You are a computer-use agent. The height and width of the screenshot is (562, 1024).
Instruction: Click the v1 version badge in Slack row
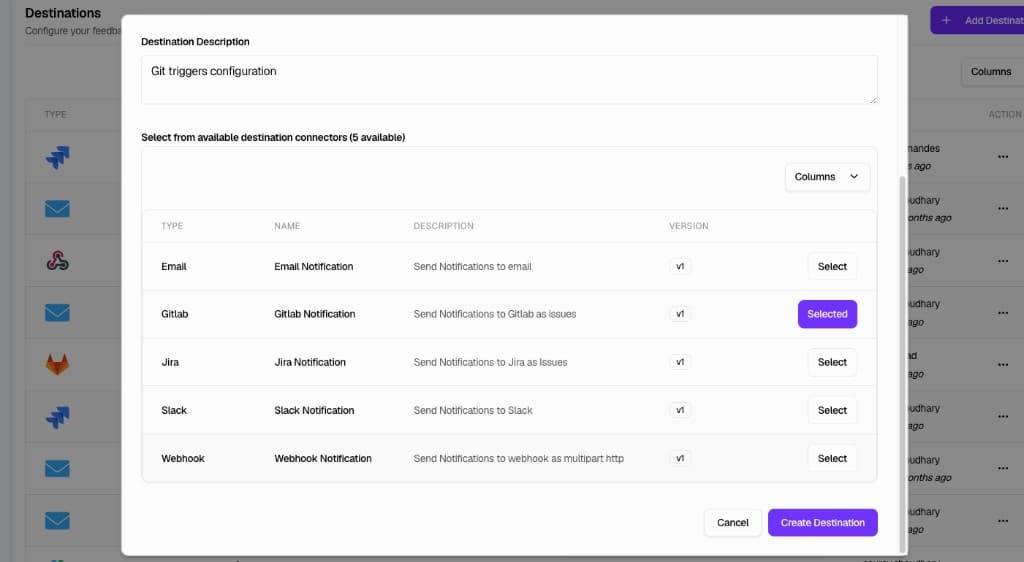tap(680, 411)
